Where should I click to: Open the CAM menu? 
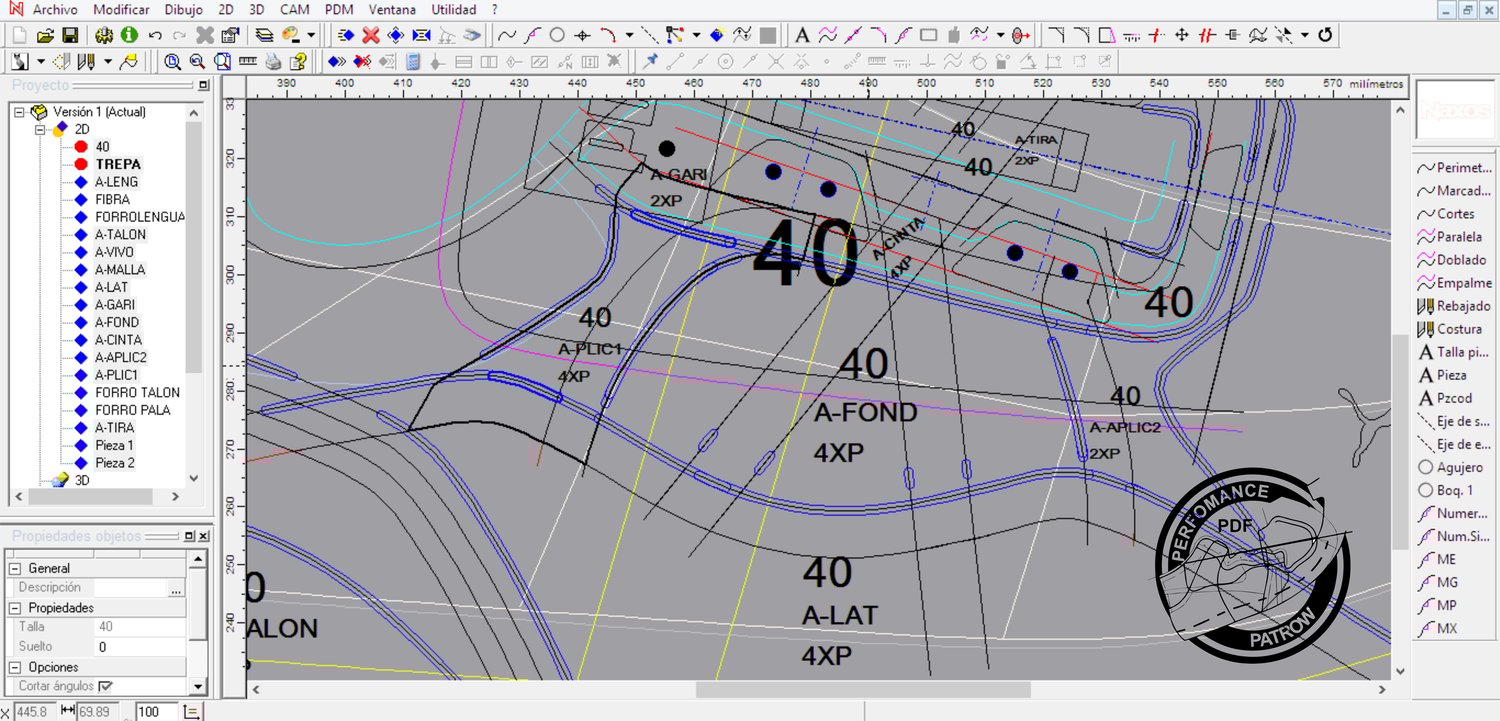tap(295, 10)
